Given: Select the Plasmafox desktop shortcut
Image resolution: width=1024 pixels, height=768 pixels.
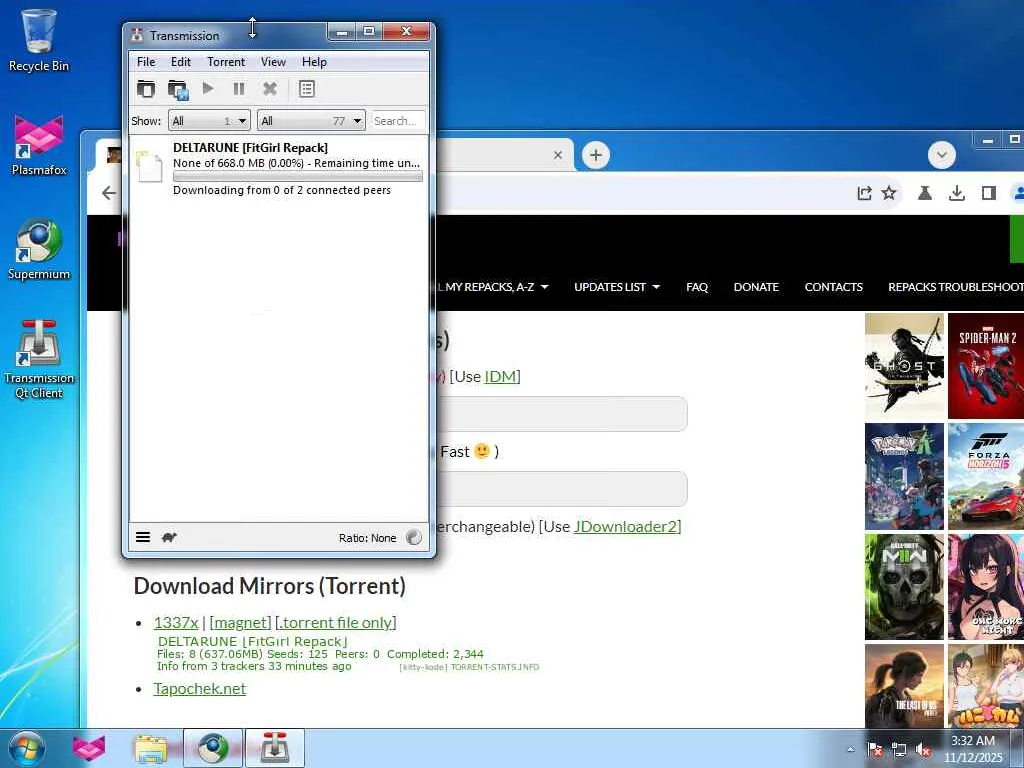Looking at the screenshot, I should pyautogui.click(x=39, y=145).
